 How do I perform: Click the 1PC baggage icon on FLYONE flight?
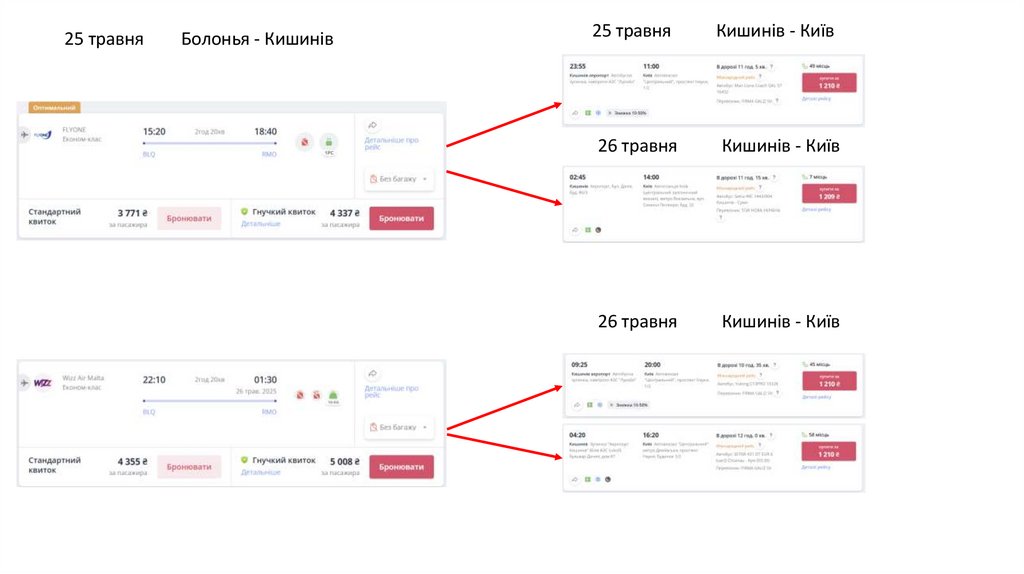[x=328, y=144]
